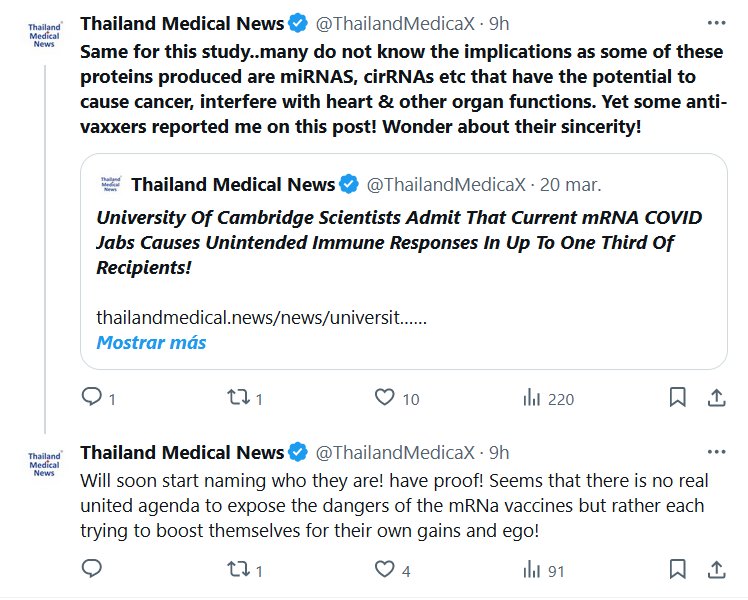Share the first tweet

click(716, 398)
